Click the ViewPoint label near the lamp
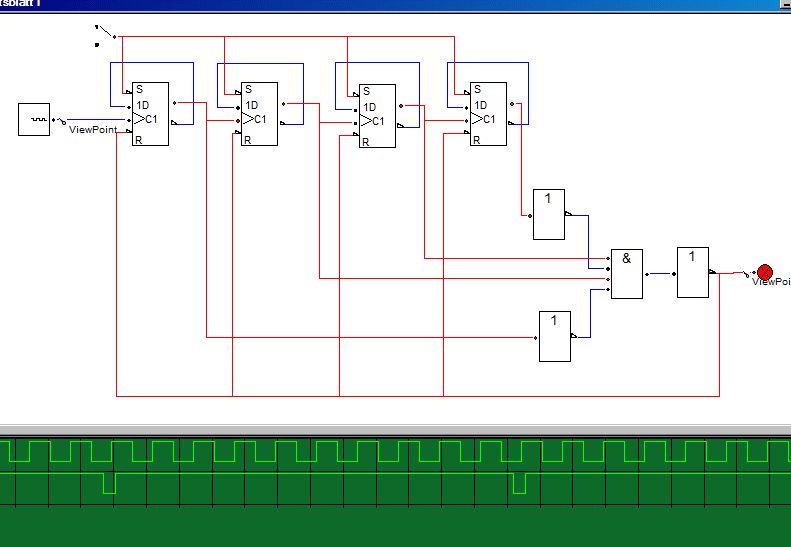 [771, 282]
